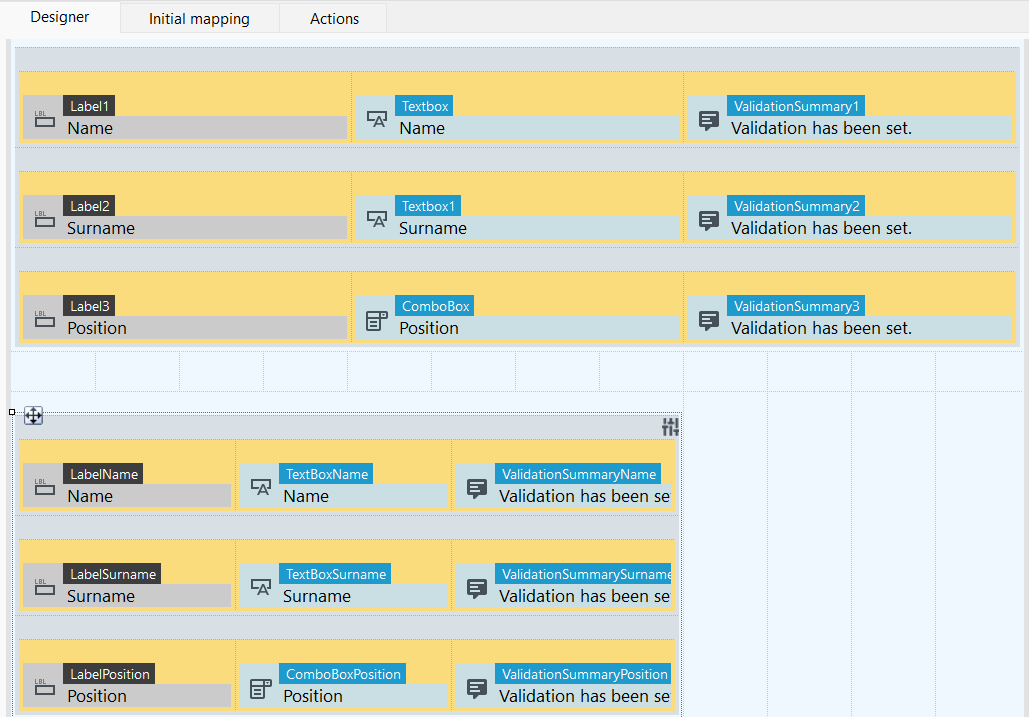Select the ValidationSummaryPosition name tag
Image resolution: width=1029 pixels, height=717 pixels.
[x=583, y=674]
